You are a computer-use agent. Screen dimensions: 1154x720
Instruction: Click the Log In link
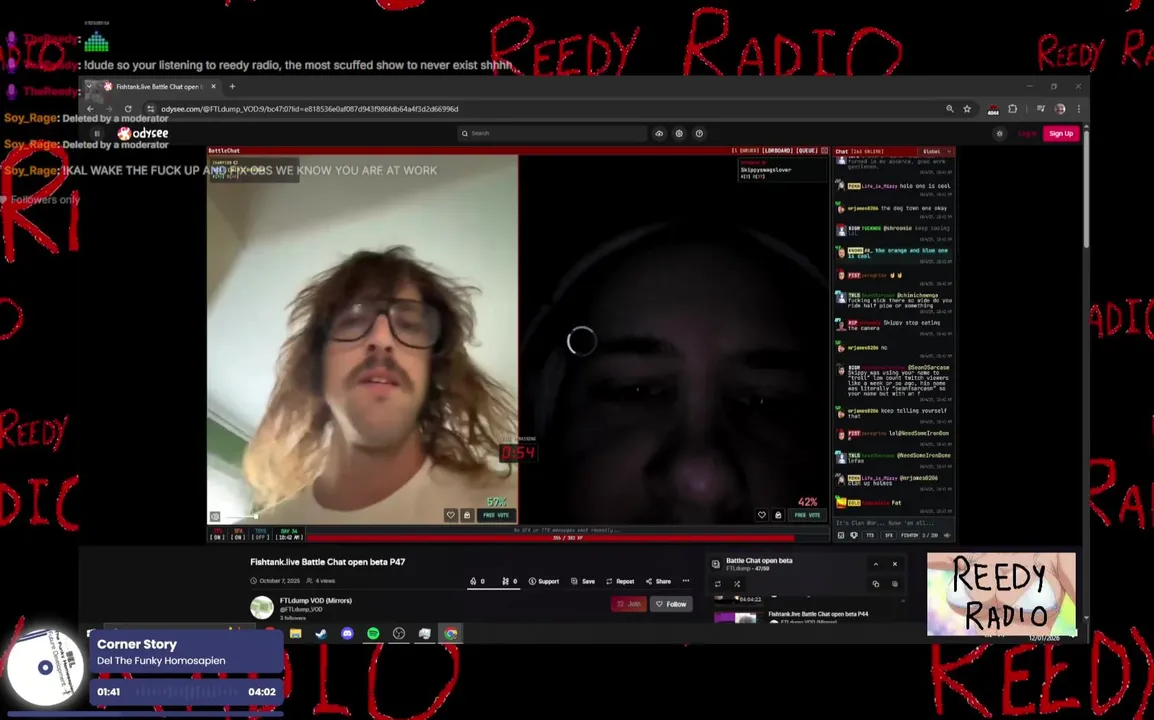click(1027, 133)
